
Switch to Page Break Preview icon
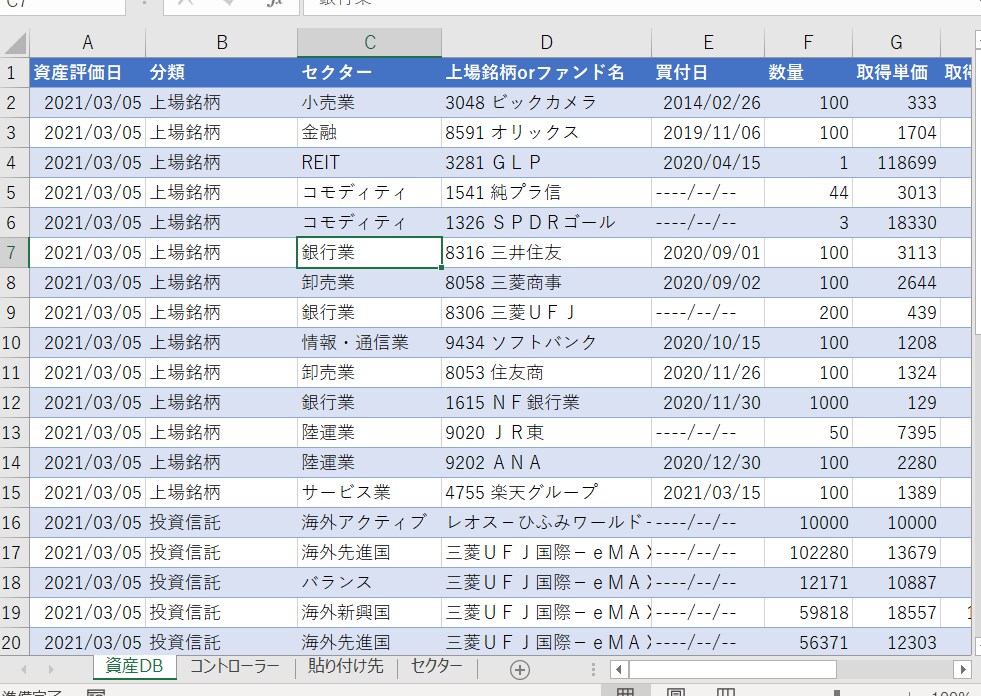pos(725,693)
